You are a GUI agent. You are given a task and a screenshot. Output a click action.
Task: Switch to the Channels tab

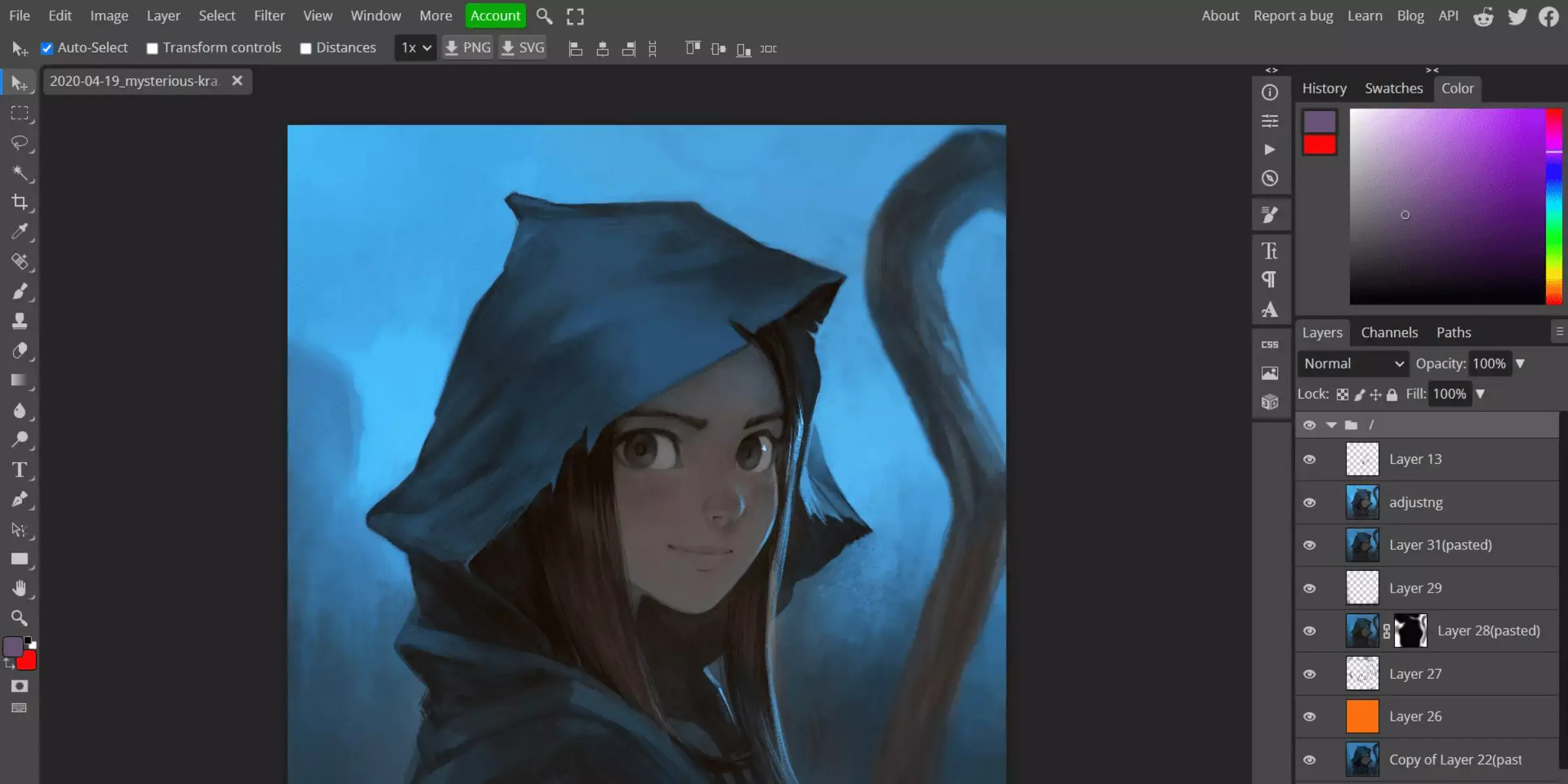pyautogui.click(x=1389, y=332)
